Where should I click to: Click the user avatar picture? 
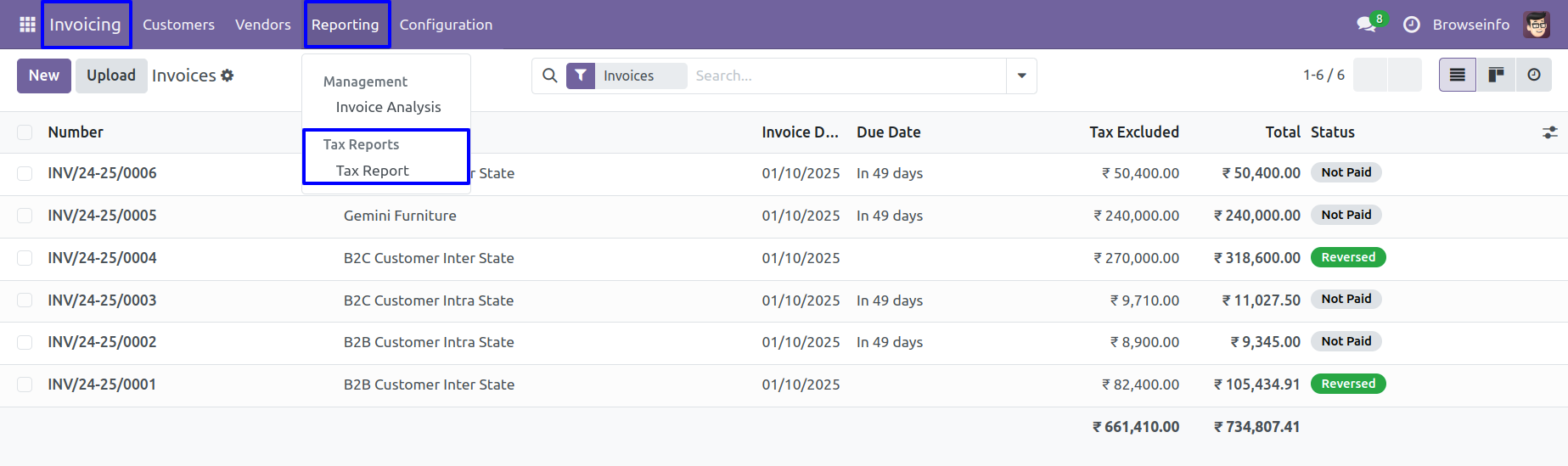coord(1537,25)
